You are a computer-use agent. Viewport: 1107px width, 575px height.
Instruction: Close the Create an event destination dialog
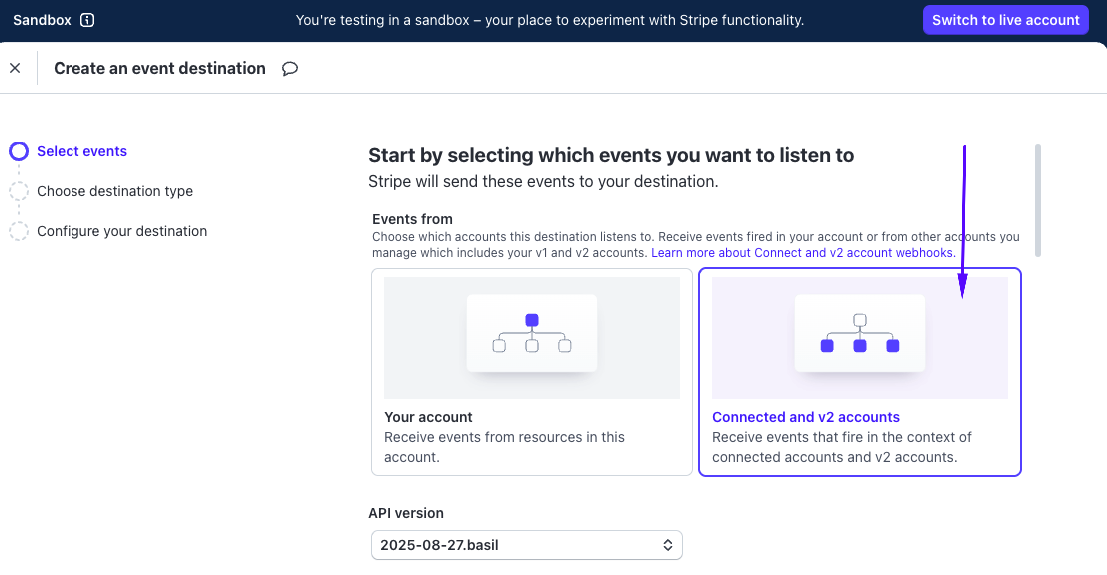click(x=15, y=69)
